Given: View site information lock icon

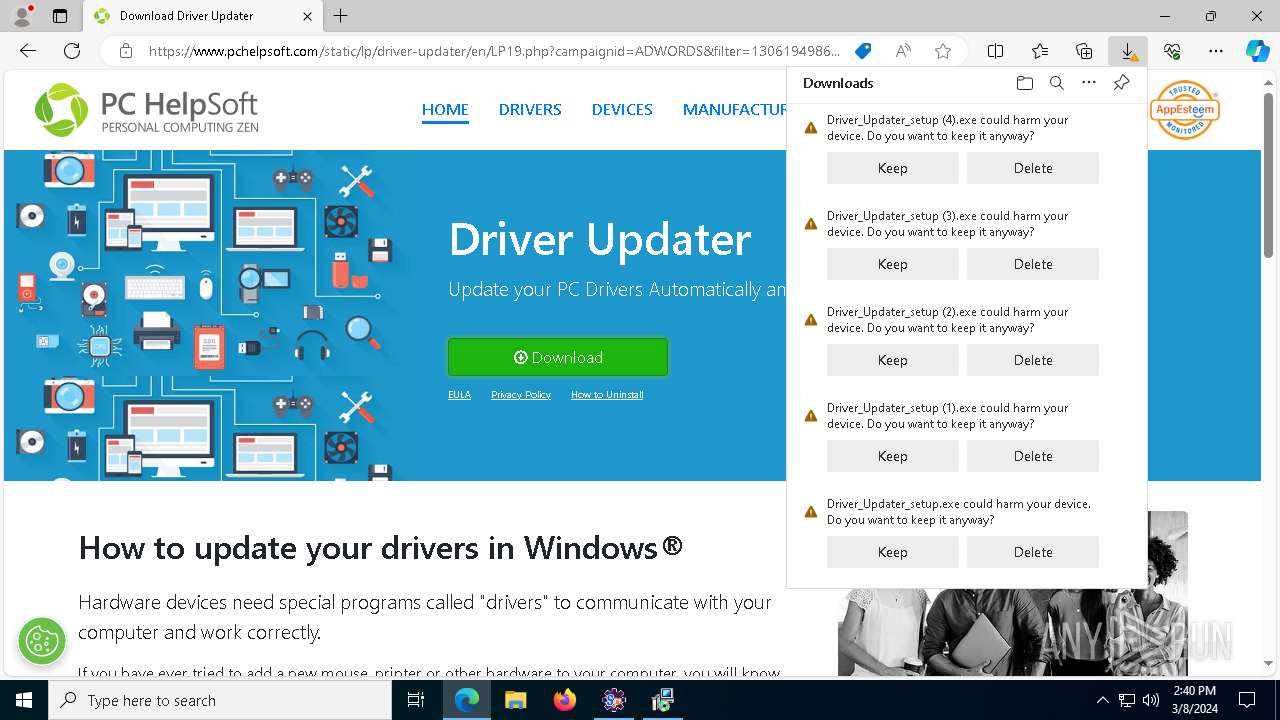Looking at the screenshot, I should pyautogui.click(x=126, y=51).
